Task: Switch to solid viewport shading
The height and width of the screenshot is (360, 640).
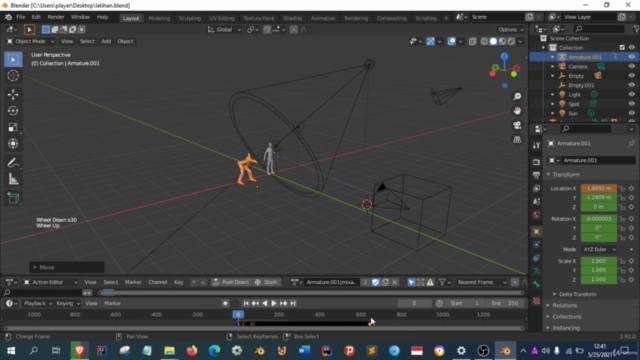Action: (x=493, y=41)
